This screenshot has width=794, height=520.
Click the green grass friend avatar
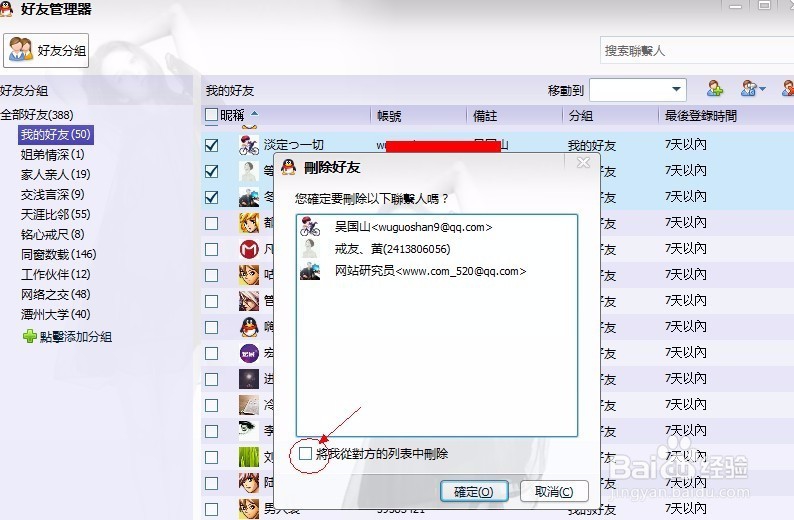click(249, 457)
